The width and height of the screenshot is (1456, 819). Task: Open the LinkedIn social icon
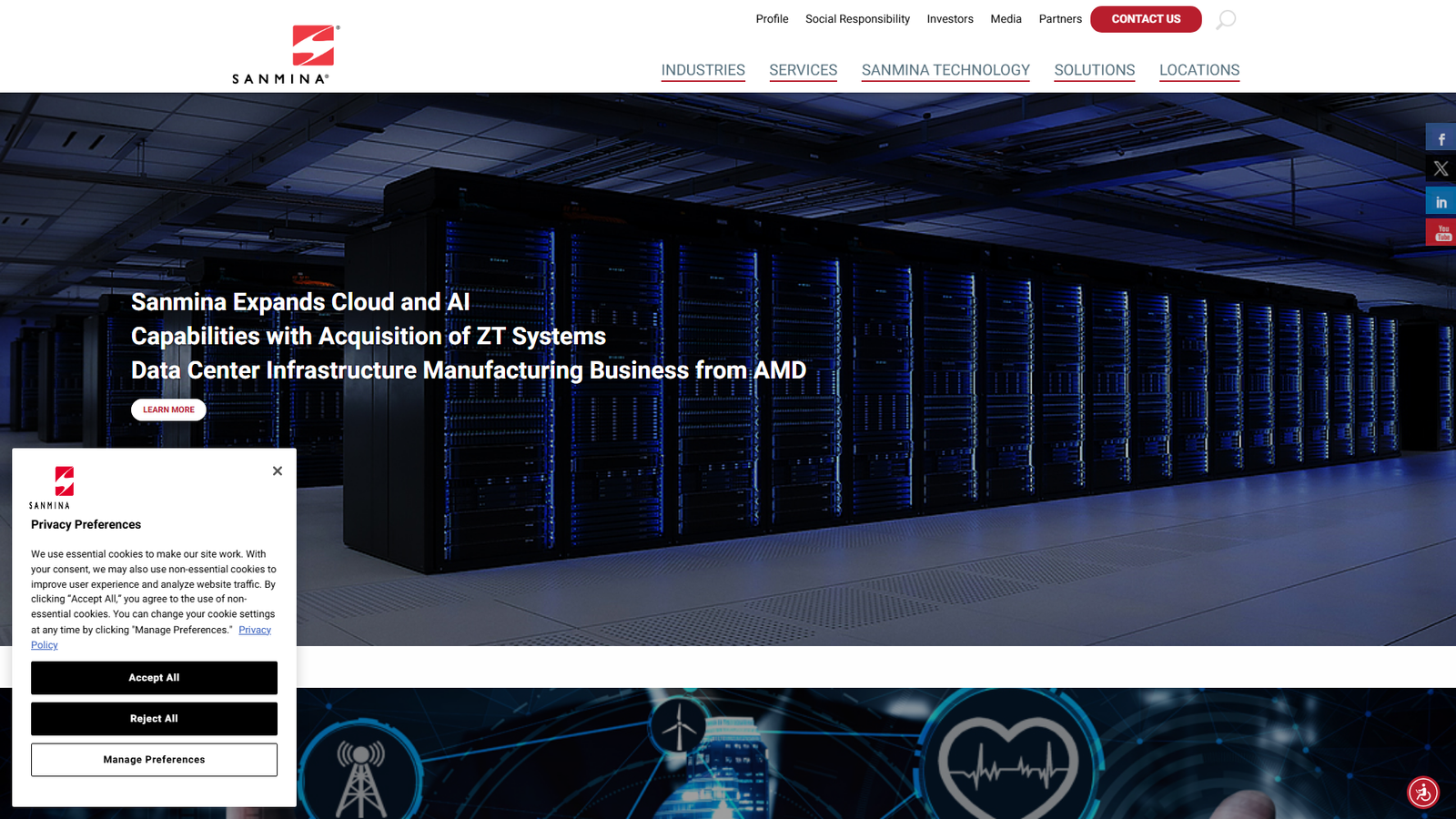coord(1441,201)
